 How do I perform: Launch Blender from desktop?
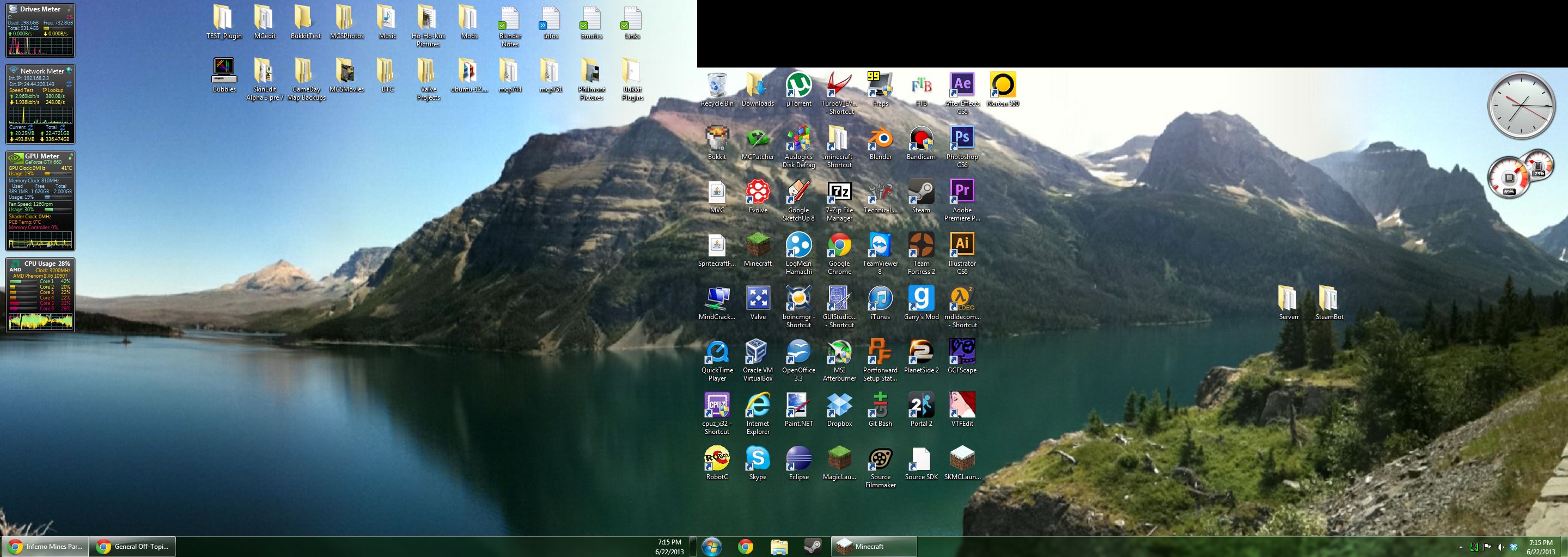point(880,143)
